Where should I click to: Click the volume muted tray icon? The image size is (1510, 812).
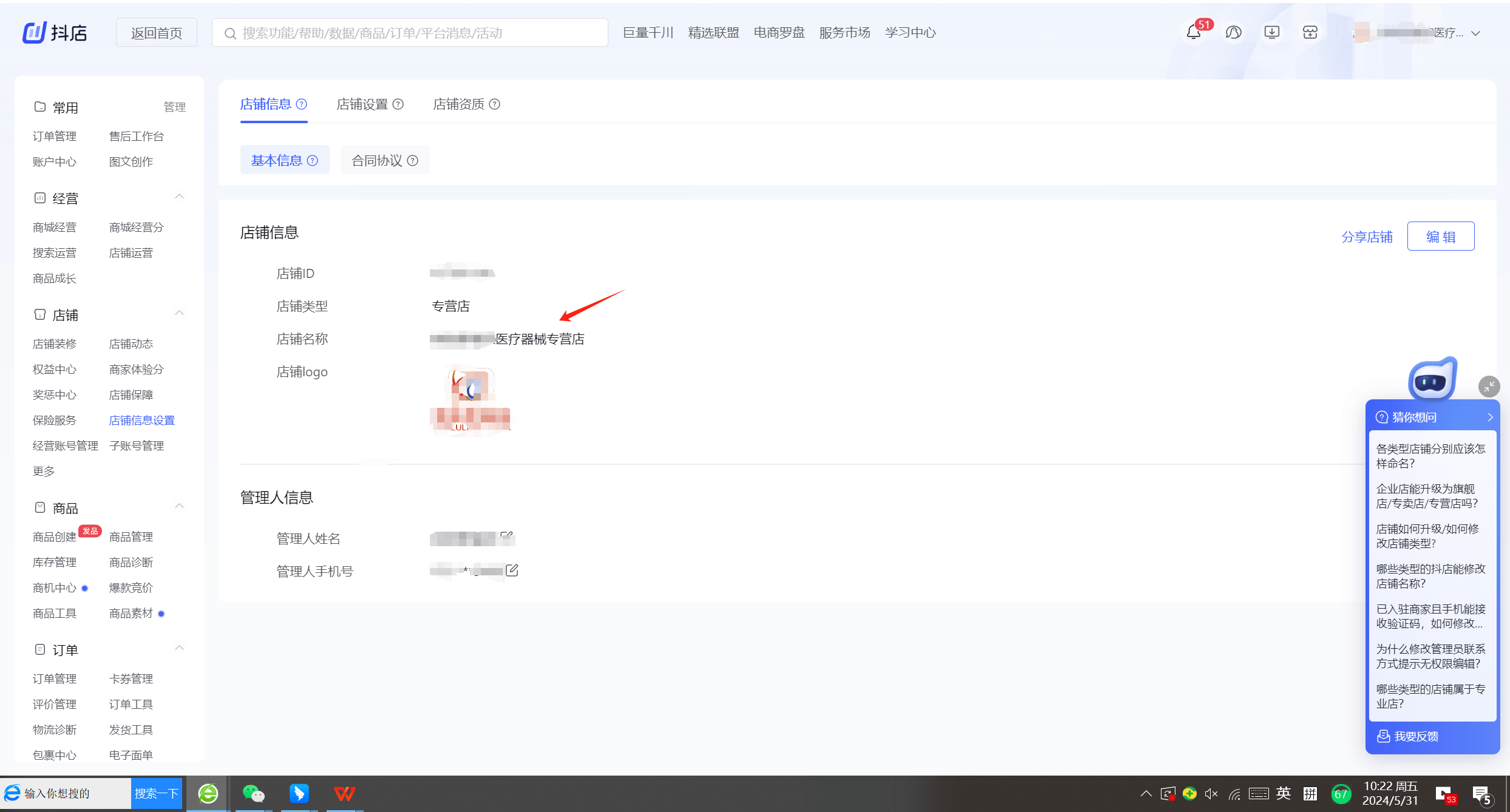pos(1211,794)
